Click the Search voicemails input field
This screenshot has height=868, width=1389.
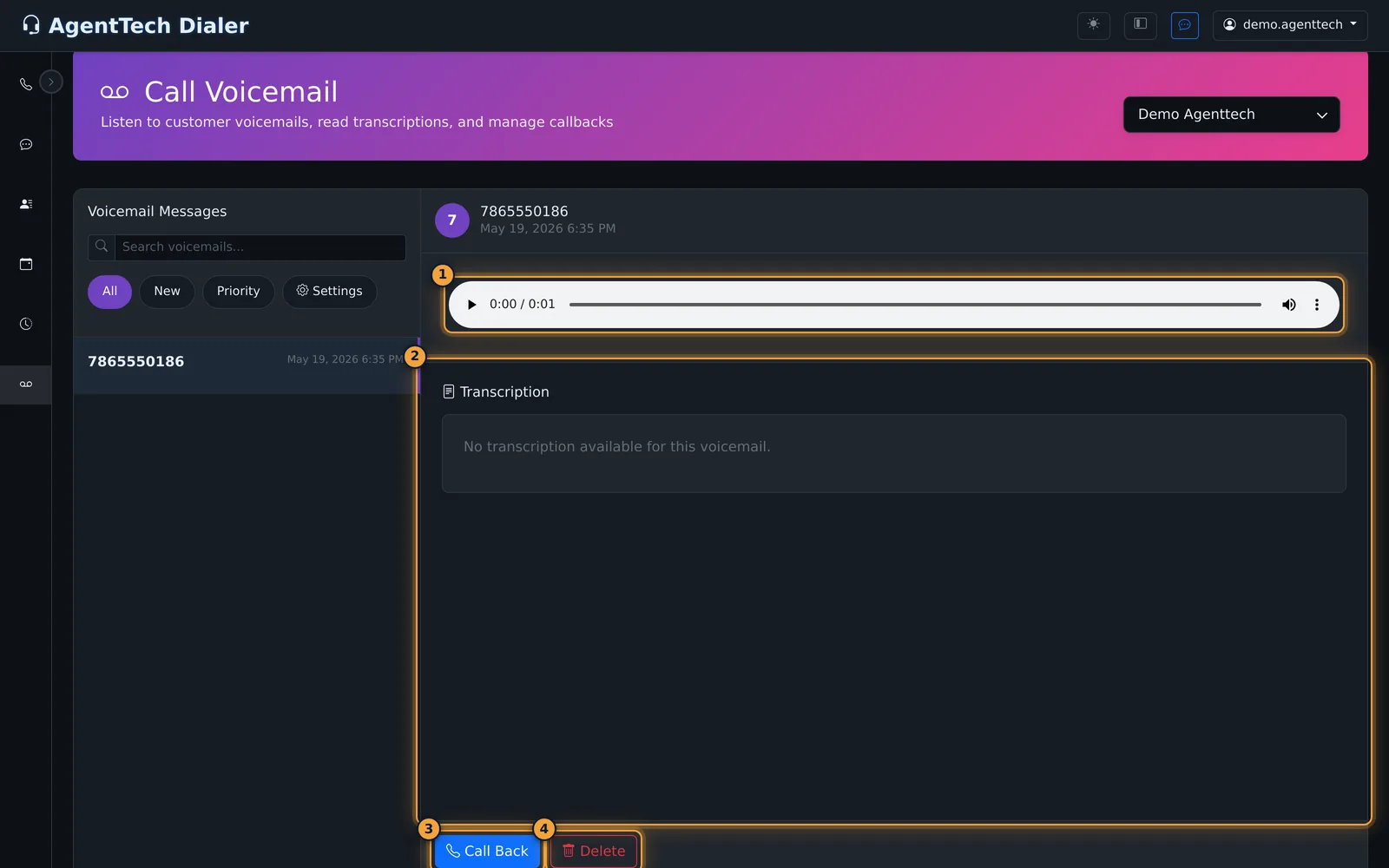260,247
